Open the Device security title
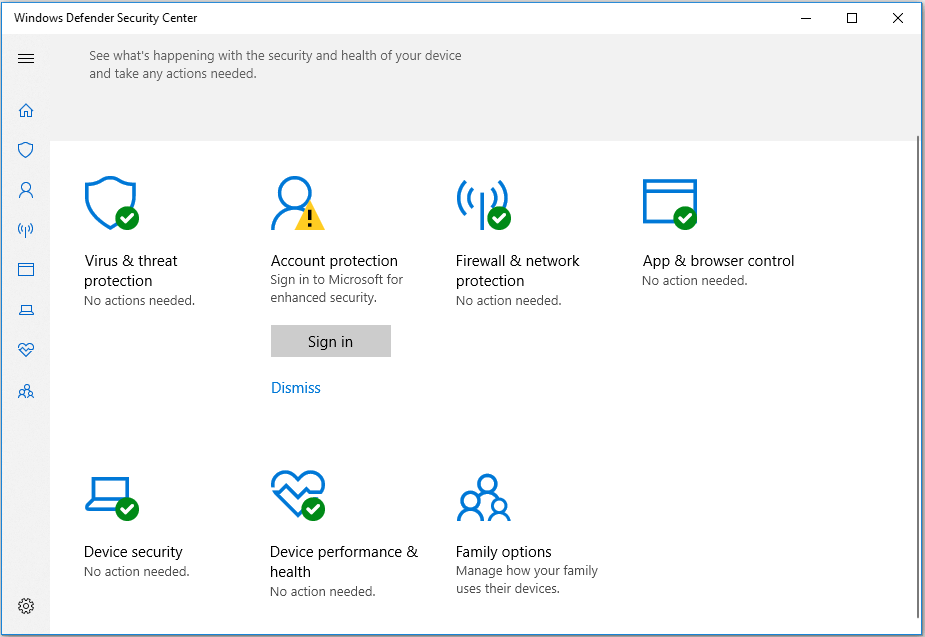This screenshot has width=925, height=637. pos(133,551)
